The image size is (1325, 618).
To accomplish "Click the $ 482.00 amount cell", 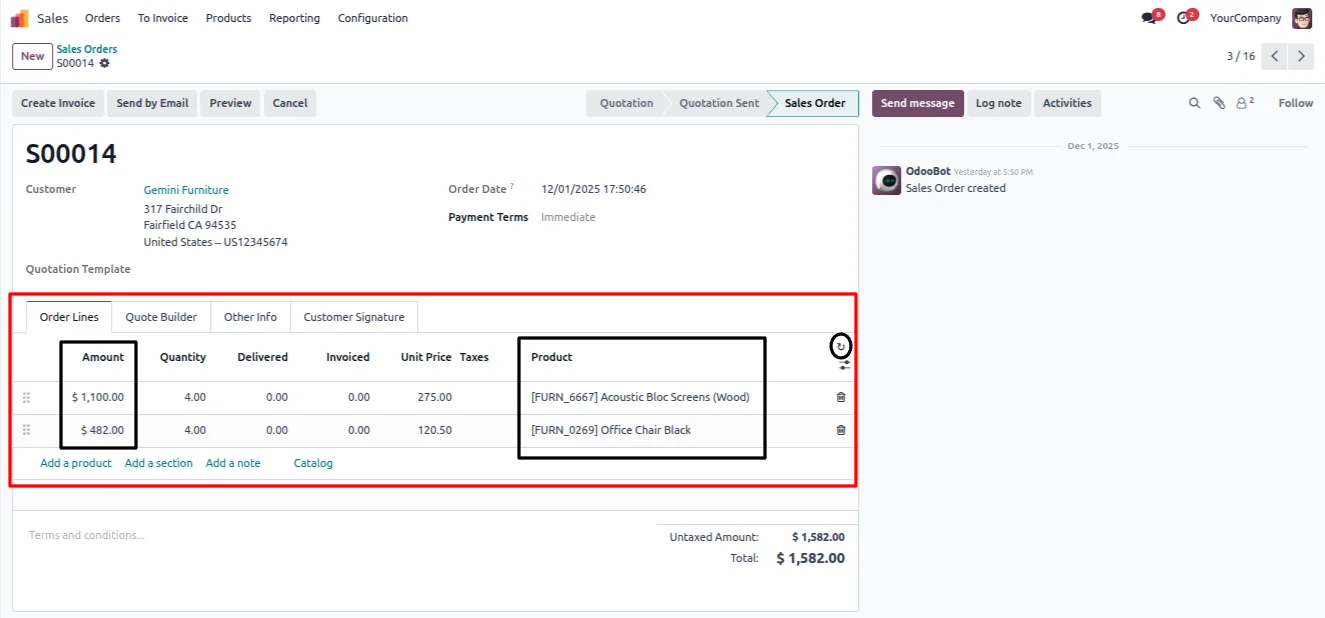I will click(x=103, y=430).
